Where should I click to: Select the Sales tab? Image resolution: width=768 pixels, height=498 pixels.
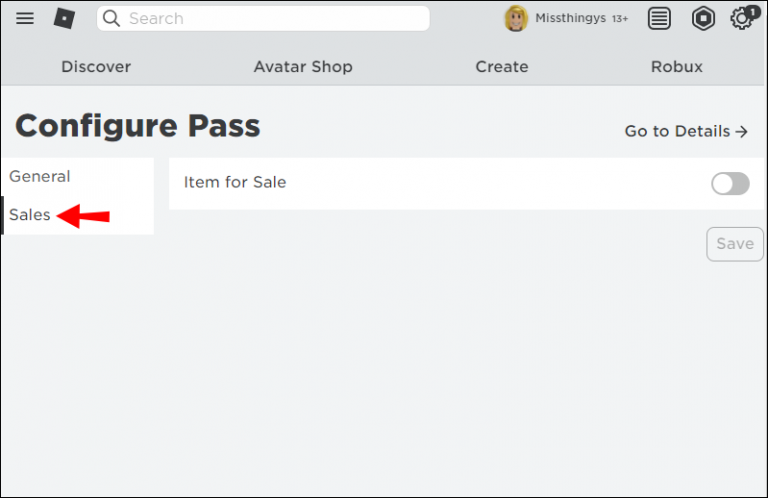(x=30, y=215)
